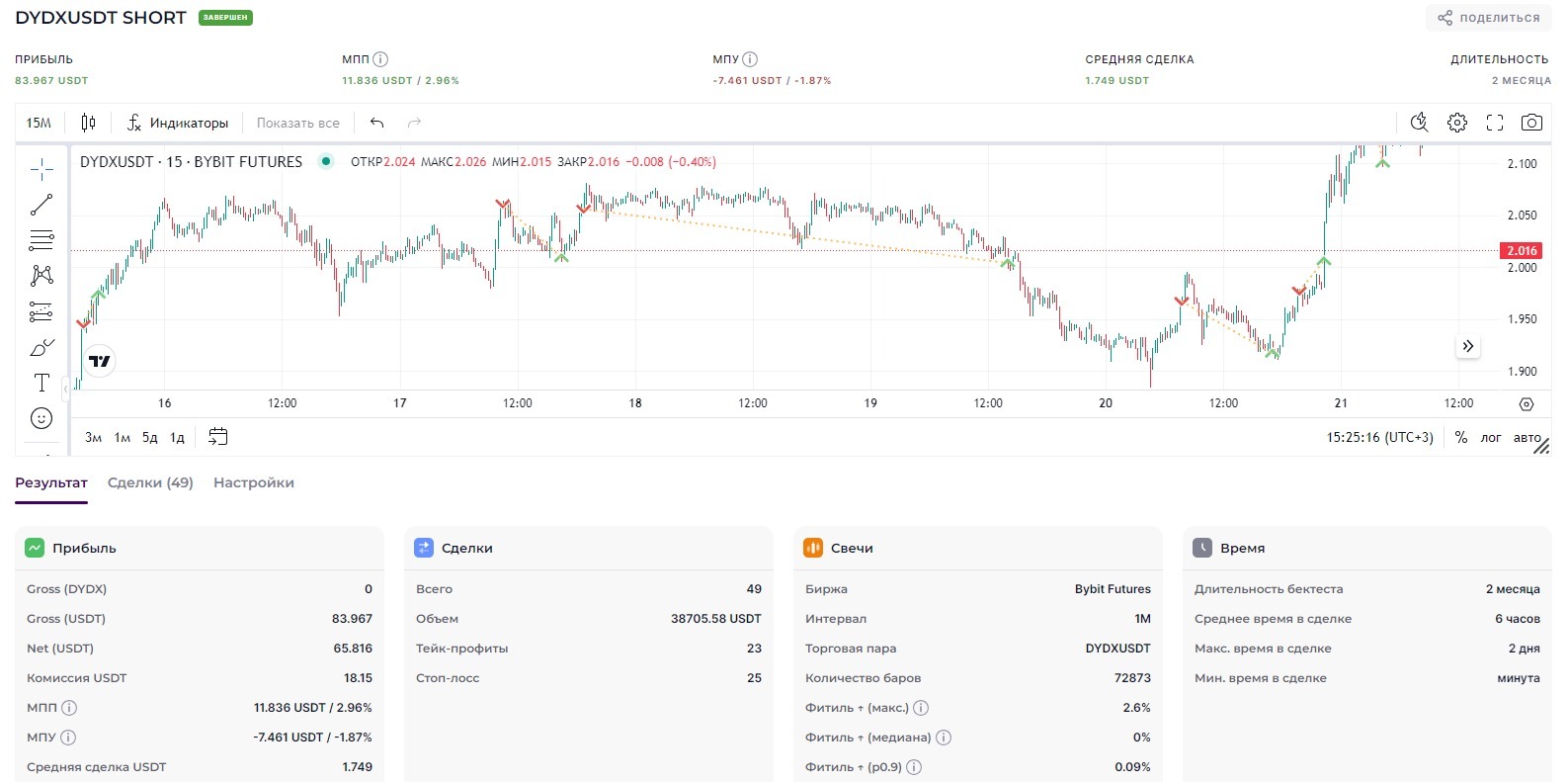The image size is (1568, 782).
Task: Switch to the Сделки (49) tab
Action: click(x=150, y=482)
